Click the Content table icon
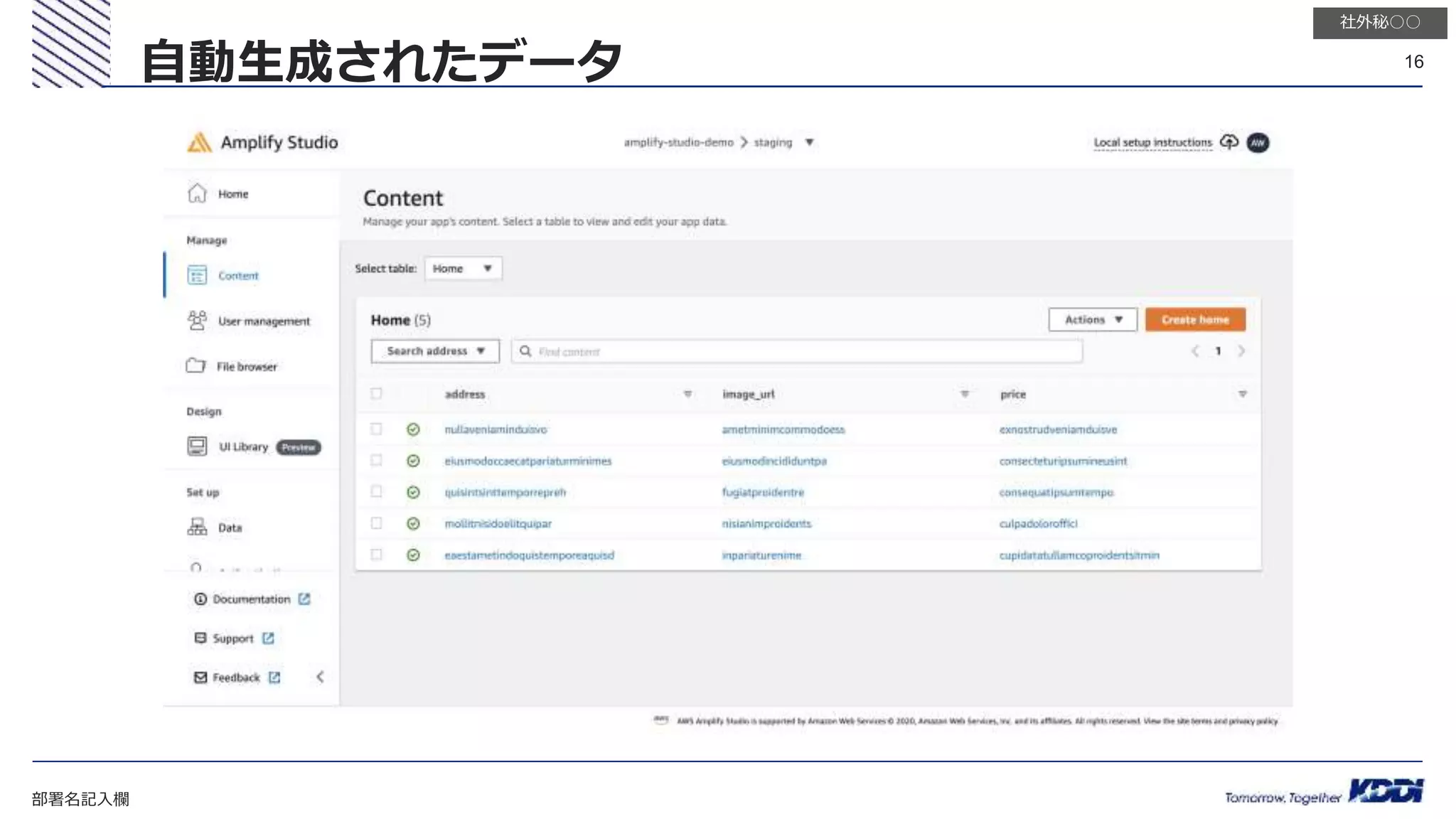 pyautogui.click(x=197, y=275)
